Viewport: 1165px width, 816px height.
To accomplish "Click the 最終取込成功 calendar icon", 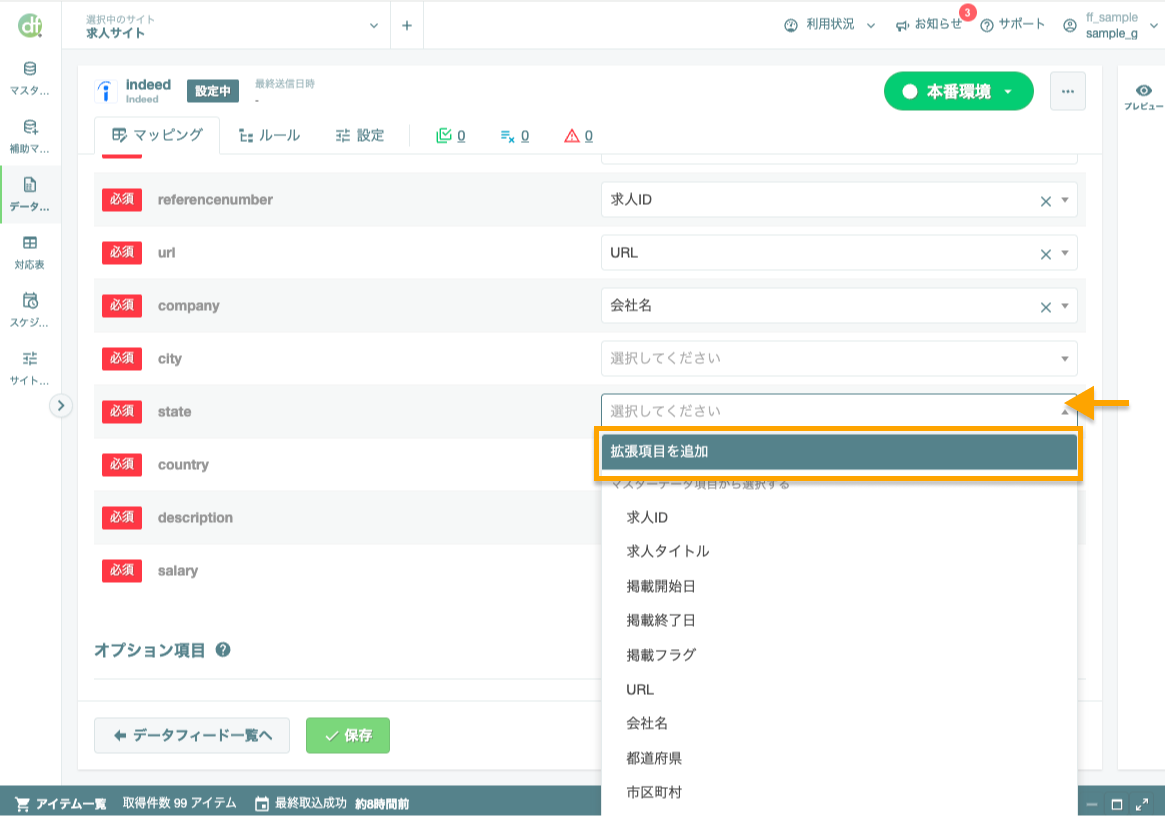I will pos(262,803).
